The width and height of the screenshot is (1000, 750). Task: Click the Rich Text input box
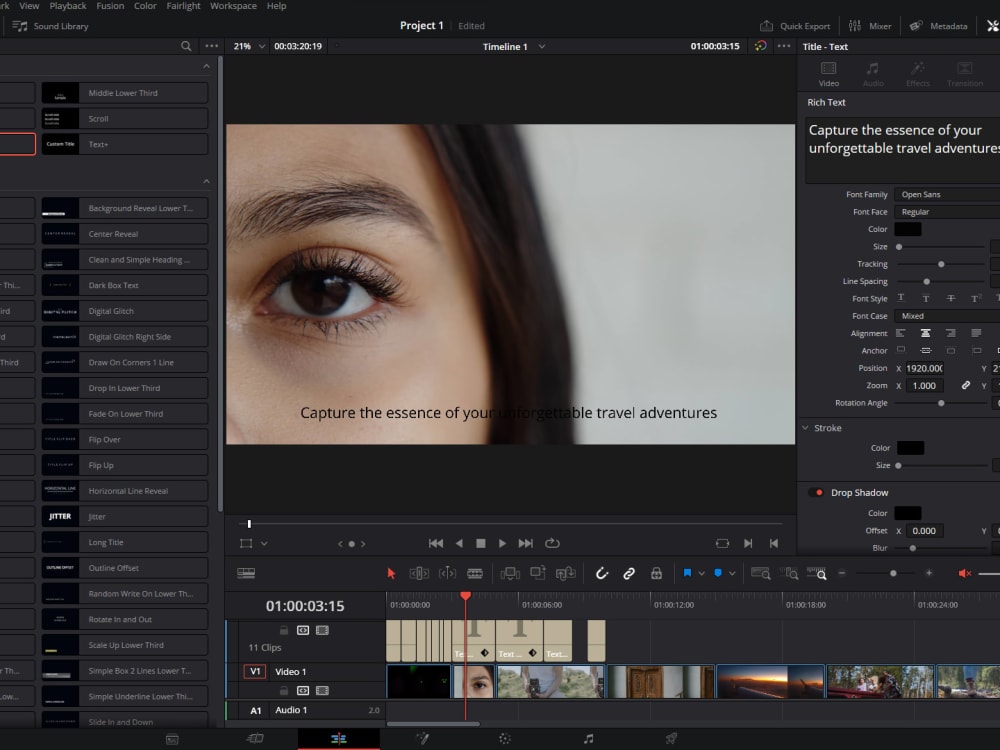[900, 150]
